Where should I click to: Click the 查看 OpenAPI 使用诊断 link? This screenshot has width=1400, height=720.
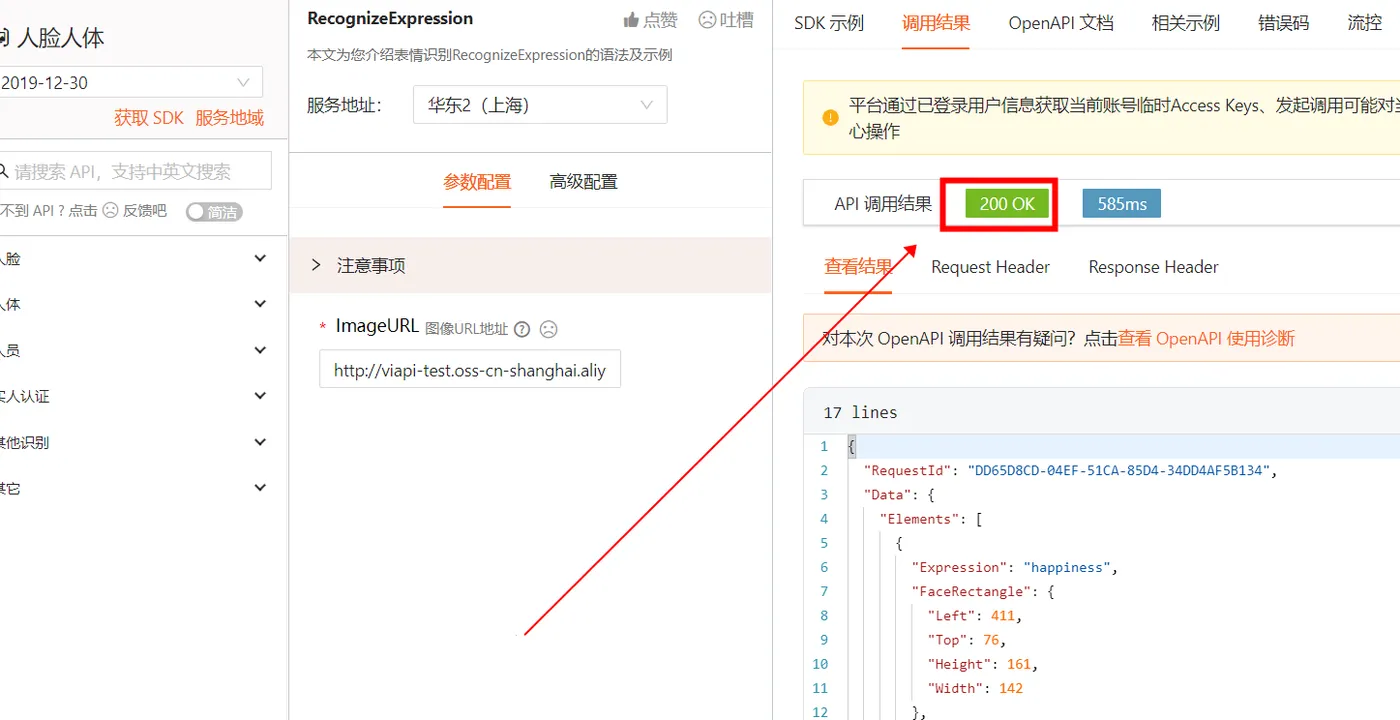tap(1206, 338)
